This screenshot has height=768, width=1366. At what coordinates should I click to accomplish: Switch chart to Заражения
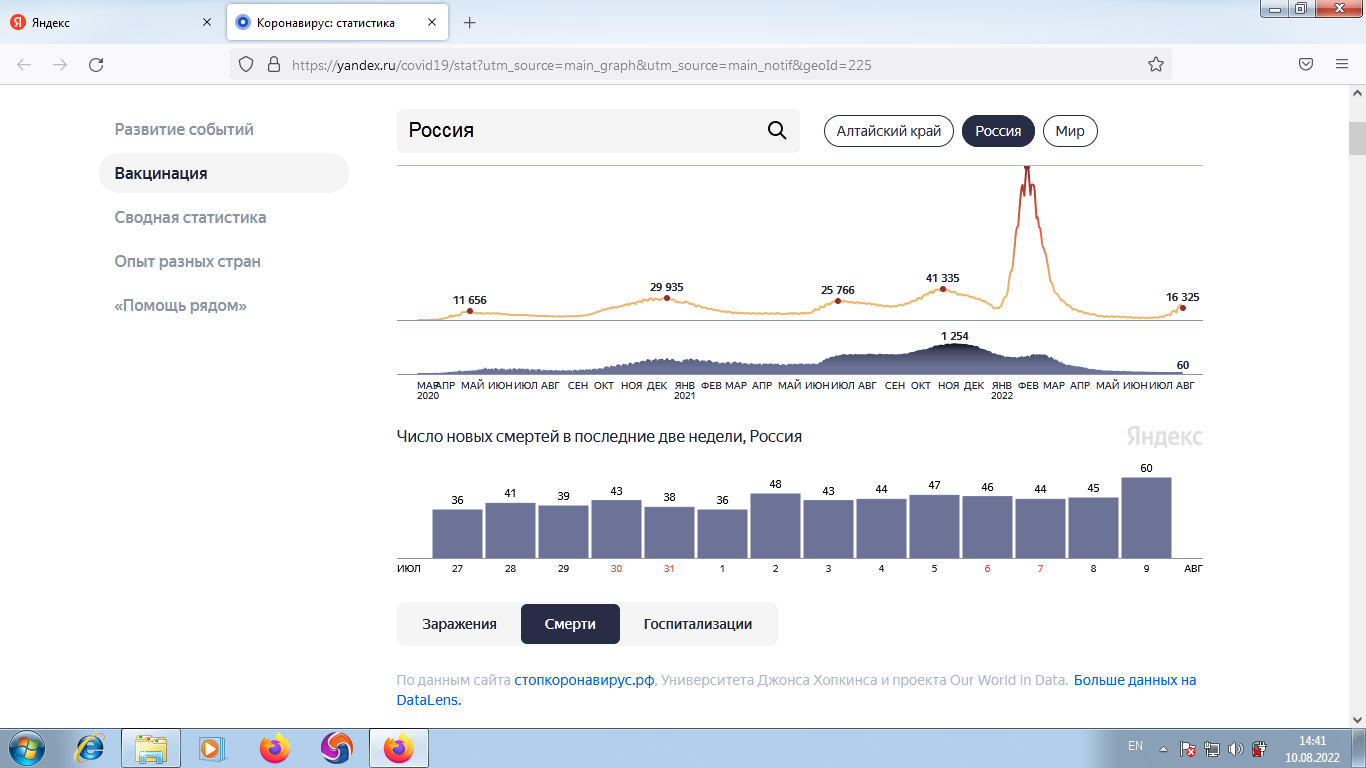click(x=459, y=624)
